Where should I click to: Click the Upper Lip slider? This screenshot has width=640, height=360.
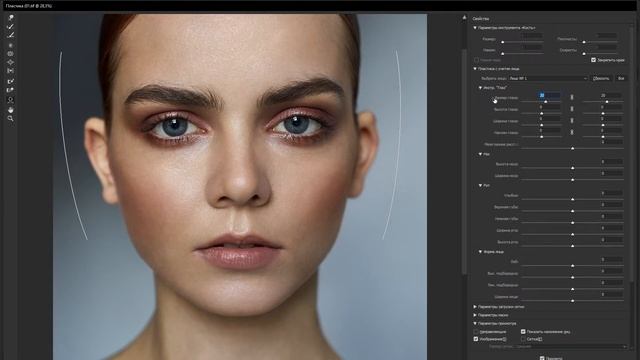[572, 211]
